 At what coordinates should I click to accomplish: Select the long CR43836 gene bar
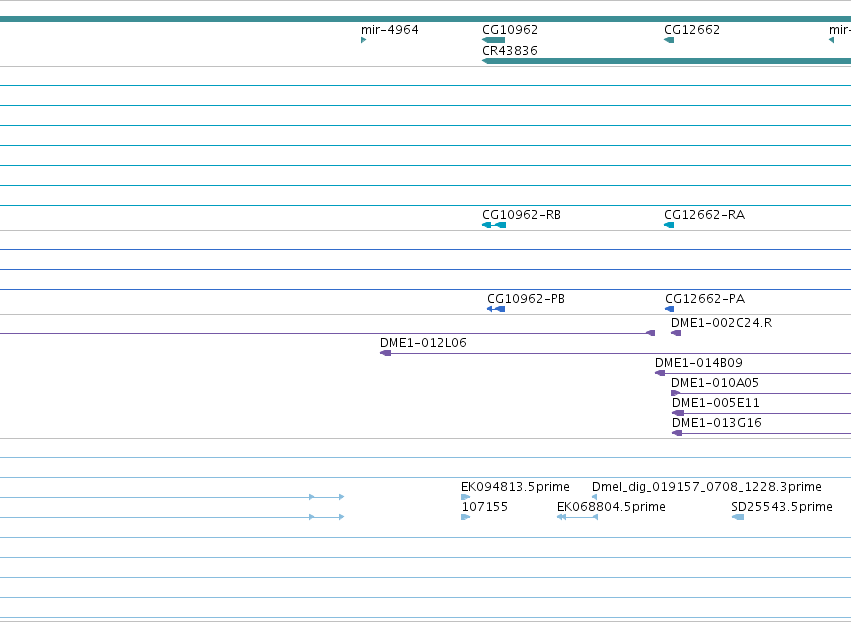coord(666,61)
